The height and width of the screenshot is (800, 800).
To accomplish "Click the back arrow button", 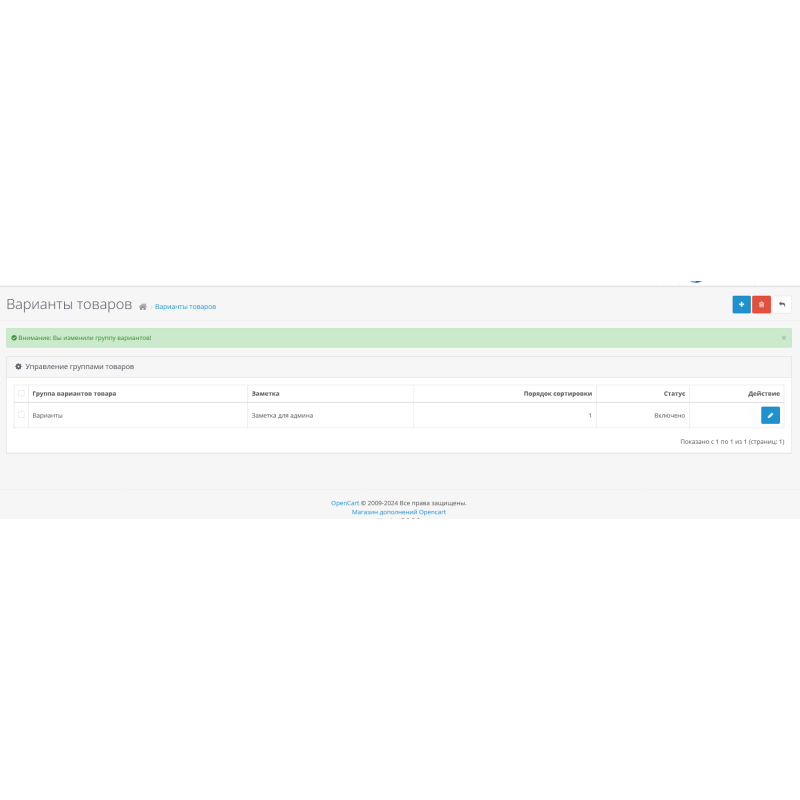I will coord(782,304).
